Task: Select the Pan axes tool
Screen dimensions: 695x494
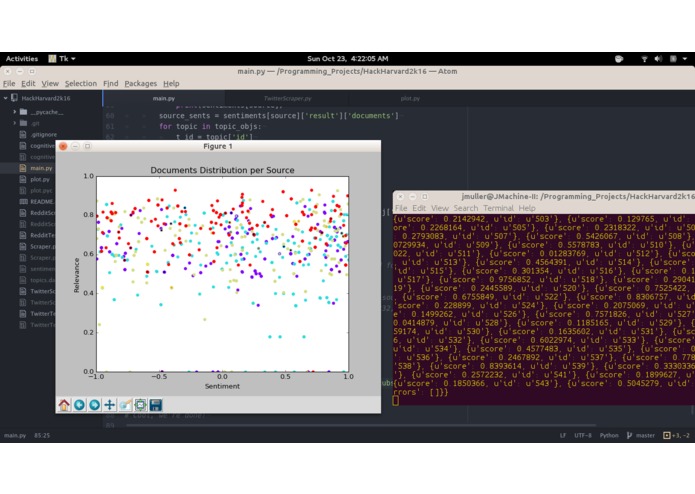Action: 109,405
